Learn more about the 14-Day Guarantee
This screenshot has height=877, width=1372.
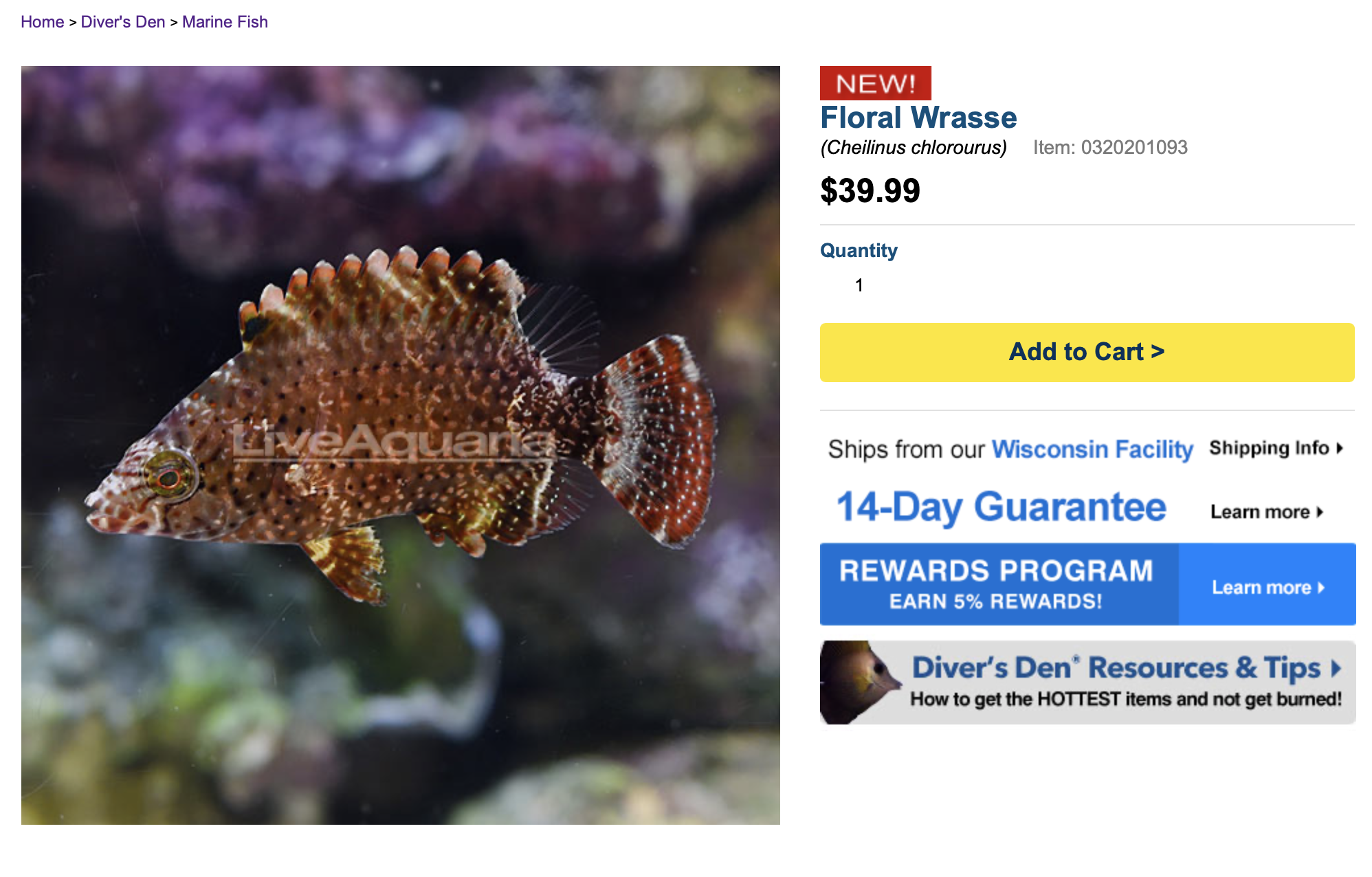1267,512
